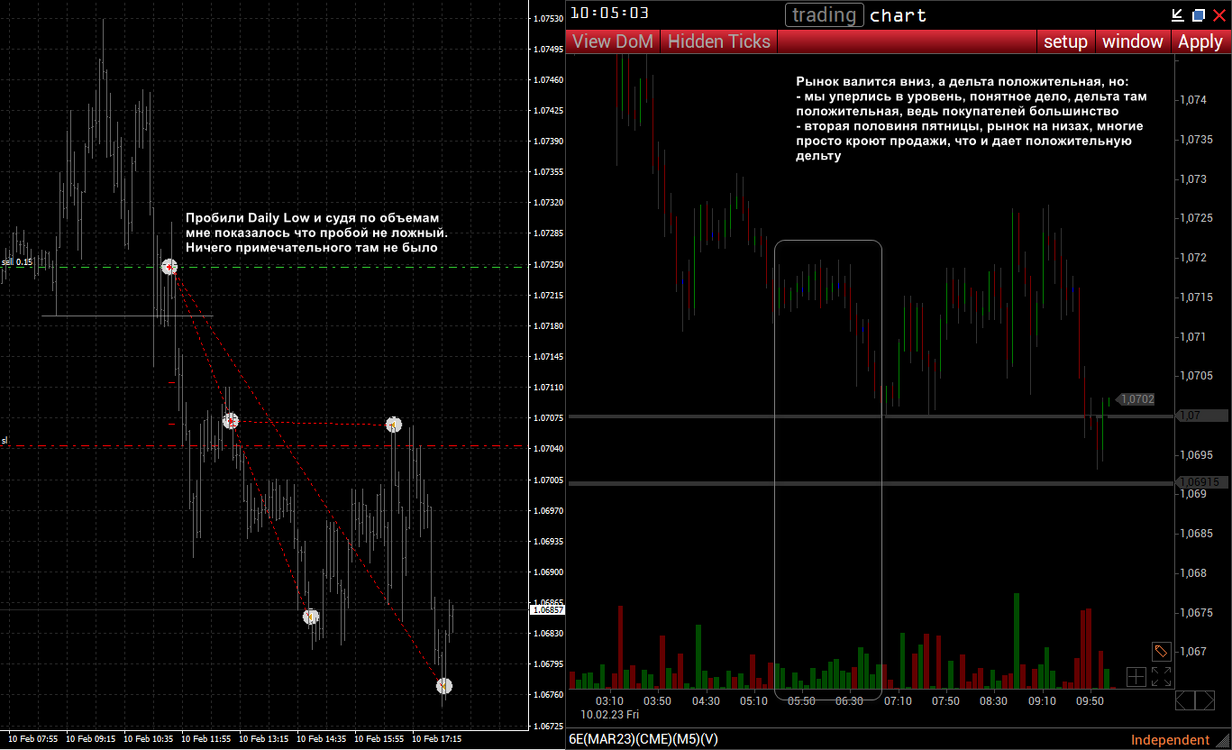The width and height of the screenshot is (1232, 750).
Task: Open the View DoM menu
Action: (613, 41)
